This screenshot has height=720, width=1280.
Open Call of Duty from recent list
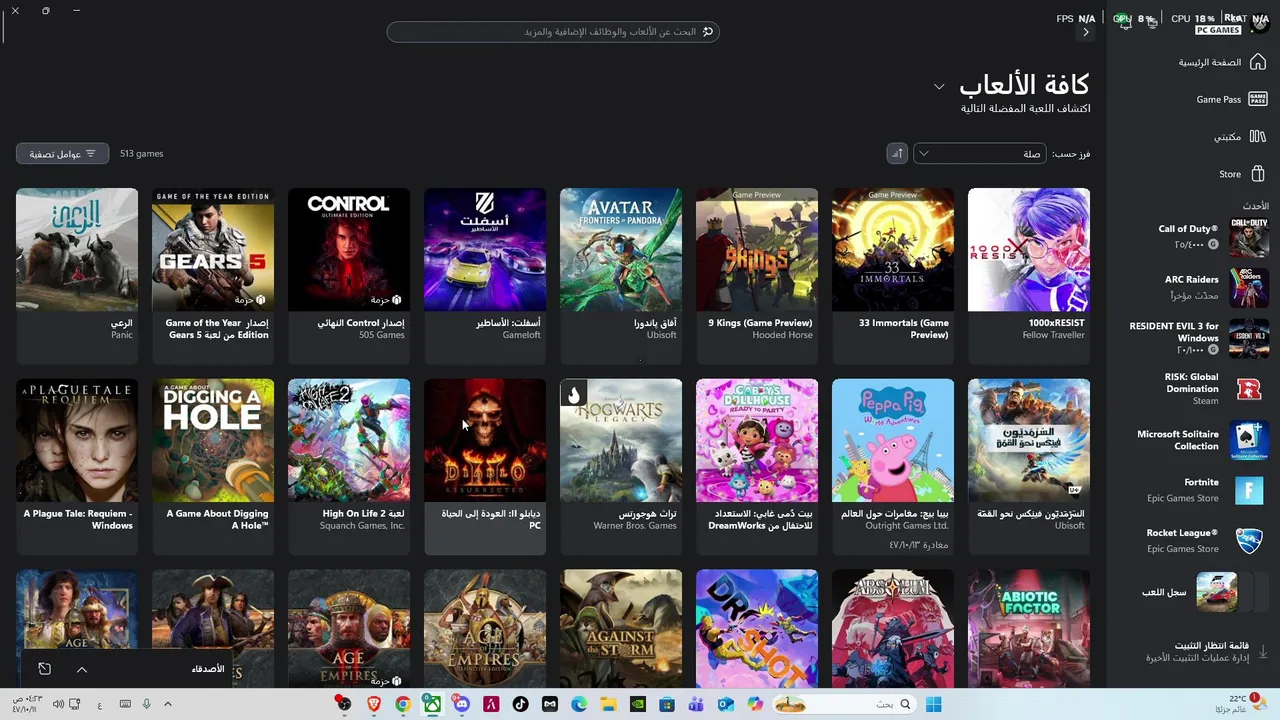click(x=1213, y=237)
